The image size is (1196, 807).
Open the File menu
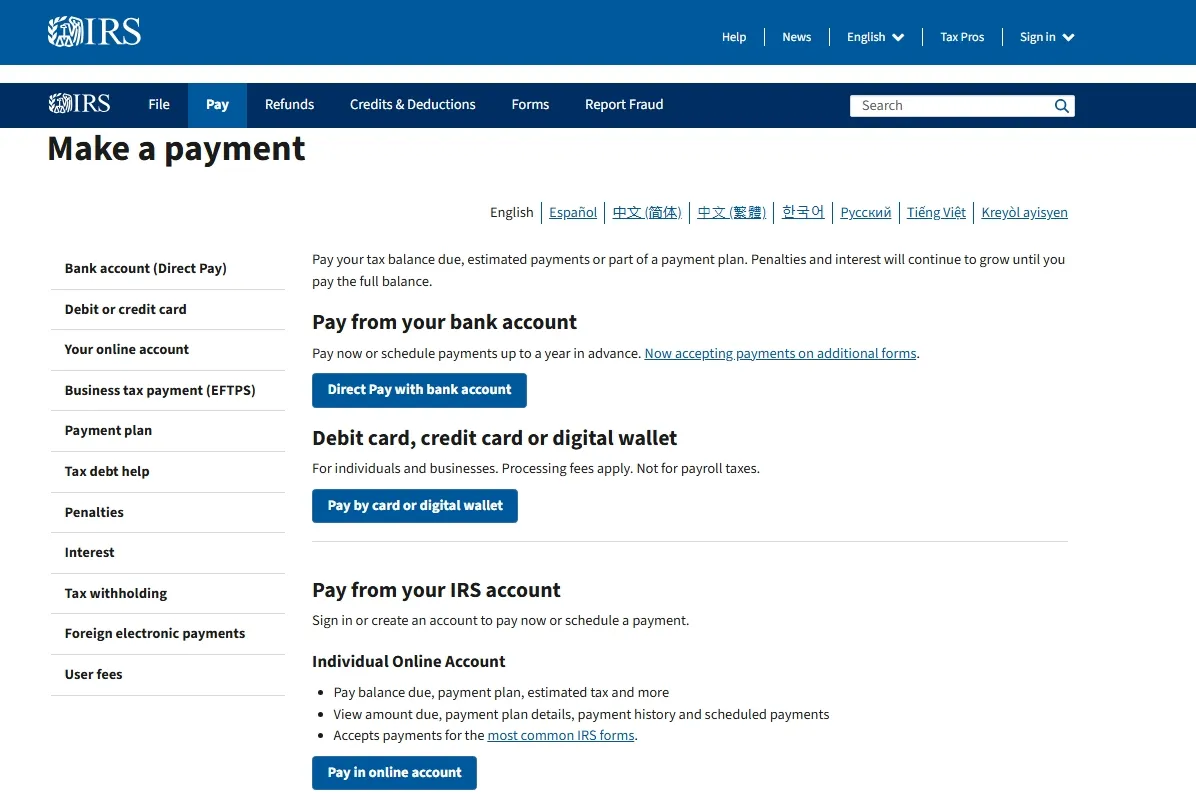click(159, 104)
